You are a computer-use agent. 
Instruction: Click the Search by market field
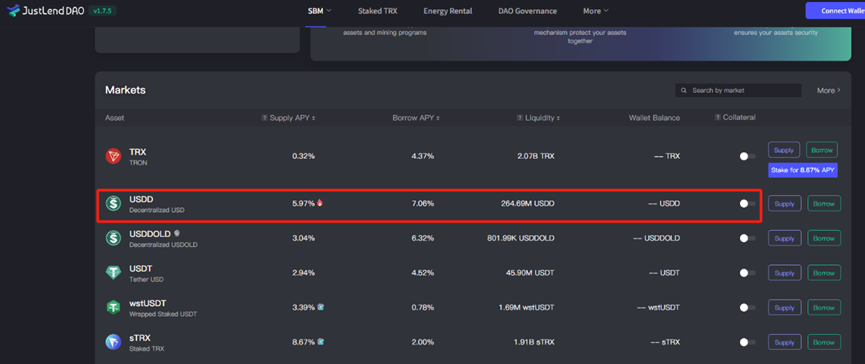click(738, 90)
